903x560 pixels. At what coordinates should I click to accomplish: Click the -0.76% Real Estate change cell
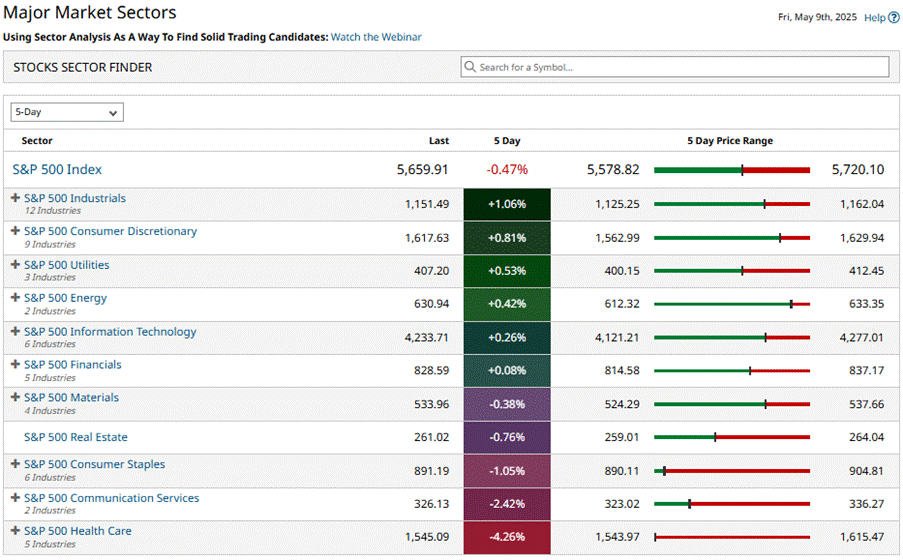tap(507, 437)
